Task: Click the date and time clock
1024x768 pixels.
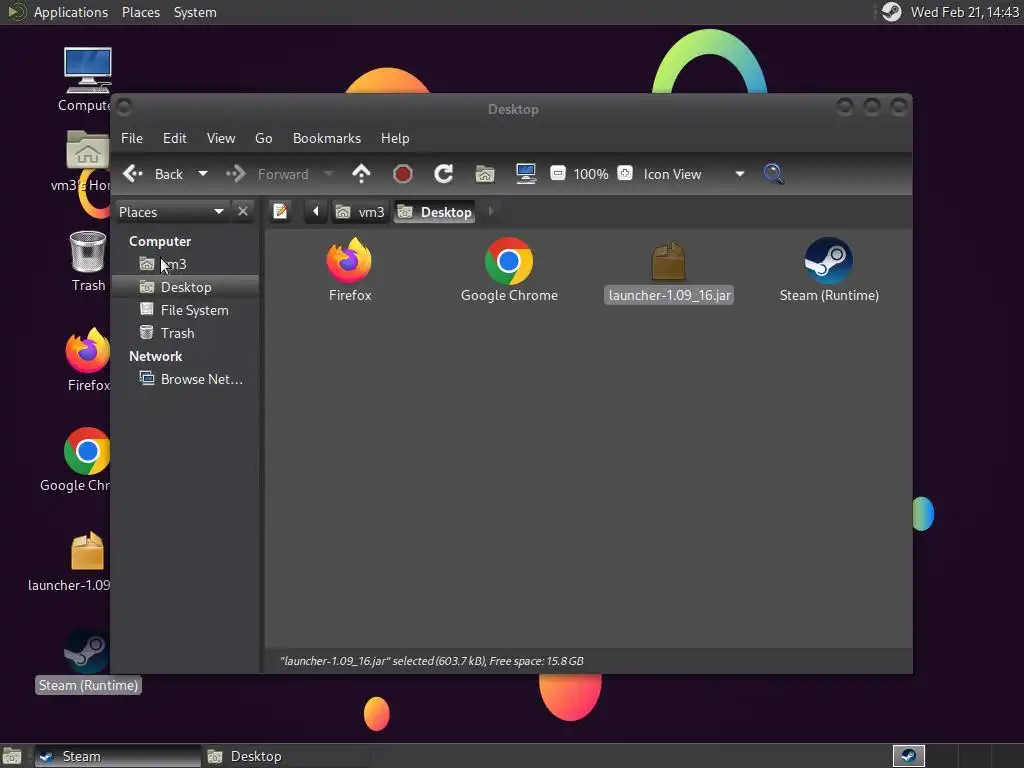Action: coord(965,12)
